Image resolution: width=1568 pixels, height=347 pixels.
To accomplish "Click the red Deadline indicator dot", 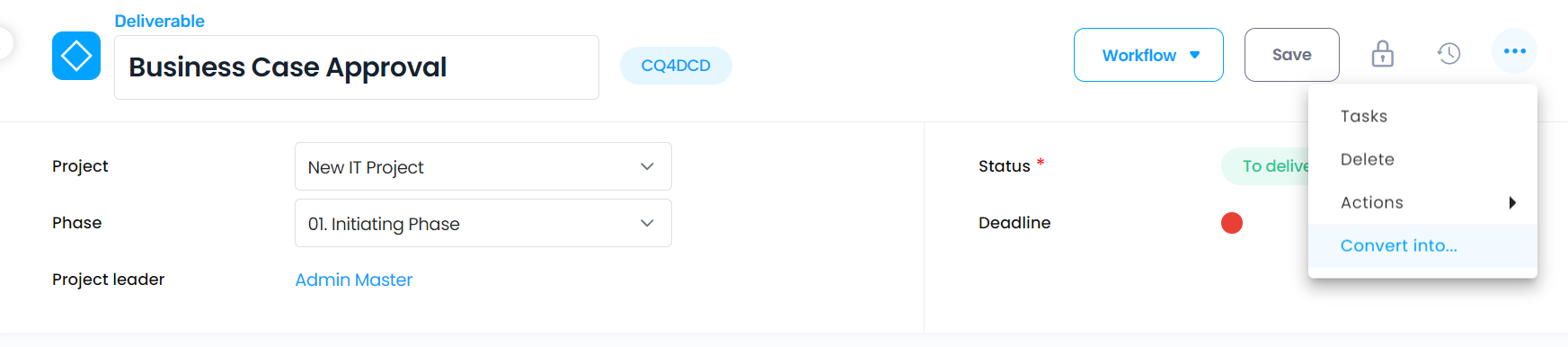I will pos(1232,223).
